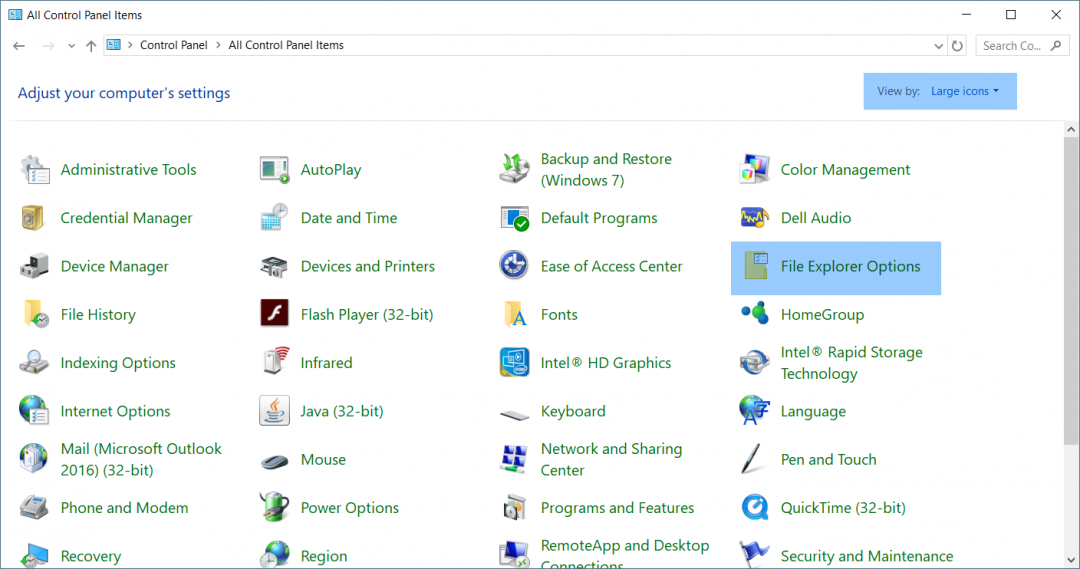
Task: Open the Region link
Action: 324,556
